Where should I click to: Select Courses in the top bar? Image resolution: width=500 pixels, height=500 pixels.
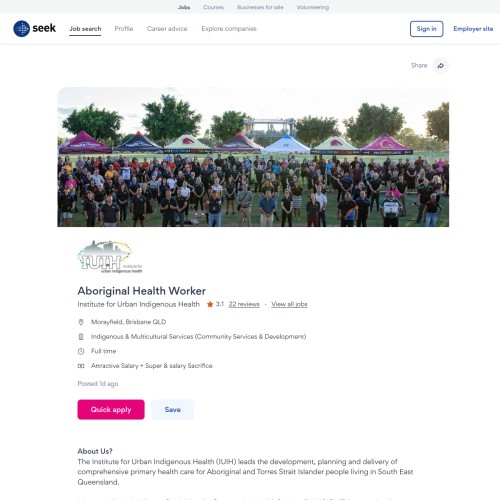214,7
